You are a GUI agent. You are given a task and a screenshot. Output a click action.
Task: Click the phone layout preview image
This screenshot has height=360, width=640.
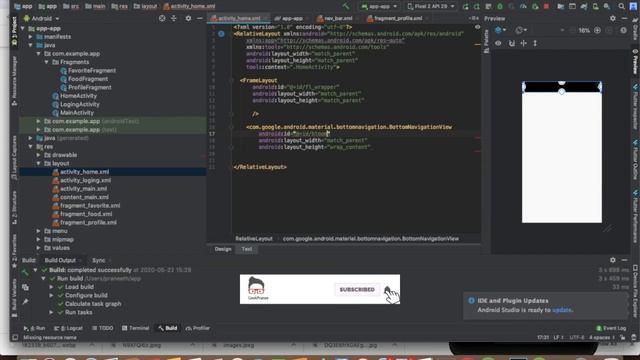click(x=562, y=152)
